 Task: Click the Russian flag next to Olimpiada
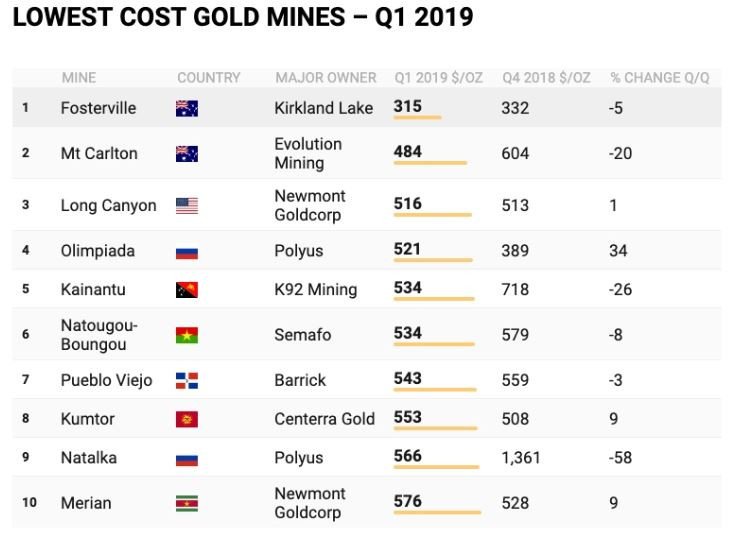tap(187, 253)
